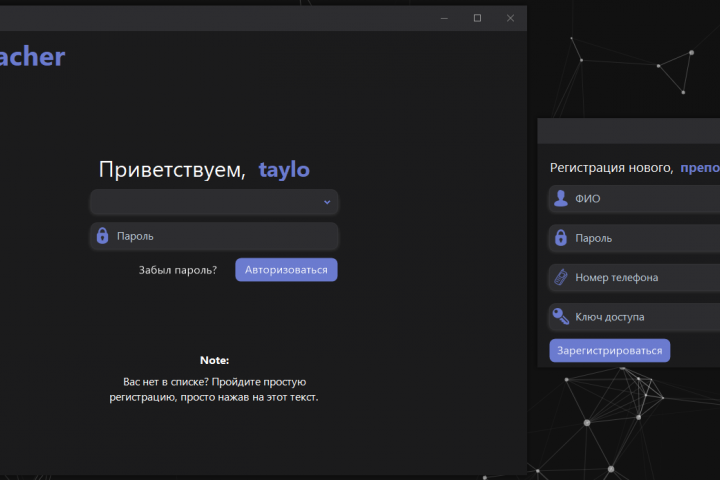
Task: Click the registration note text about Вас нет в списке
Action: click(214, 390)
